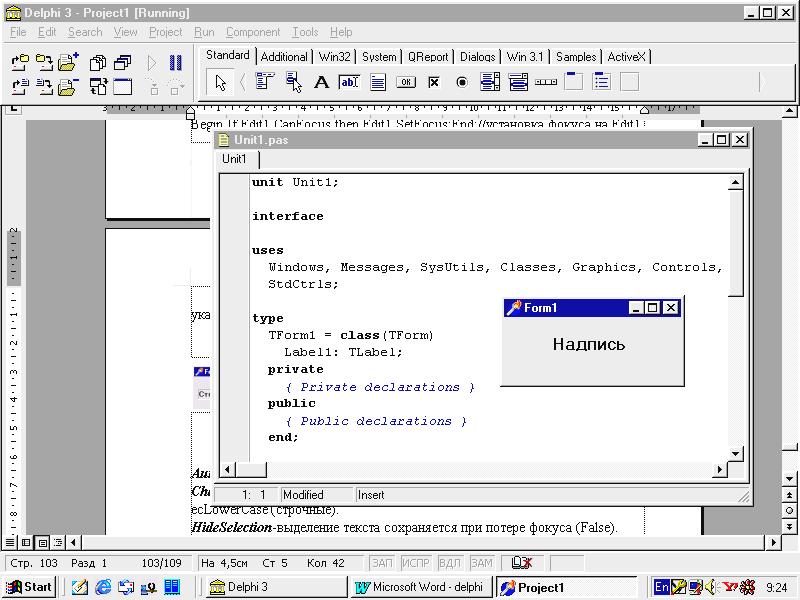Switch to the ActiveX palette tab
Screen dimensions: 800x600
pos(627,57)
